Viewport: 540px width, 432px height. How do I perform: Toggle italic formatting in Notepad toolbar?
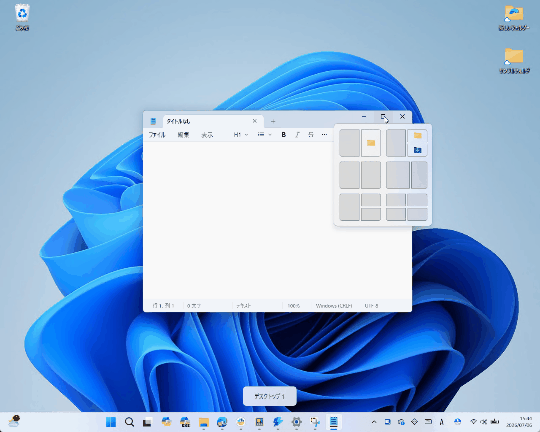point(297,135)
